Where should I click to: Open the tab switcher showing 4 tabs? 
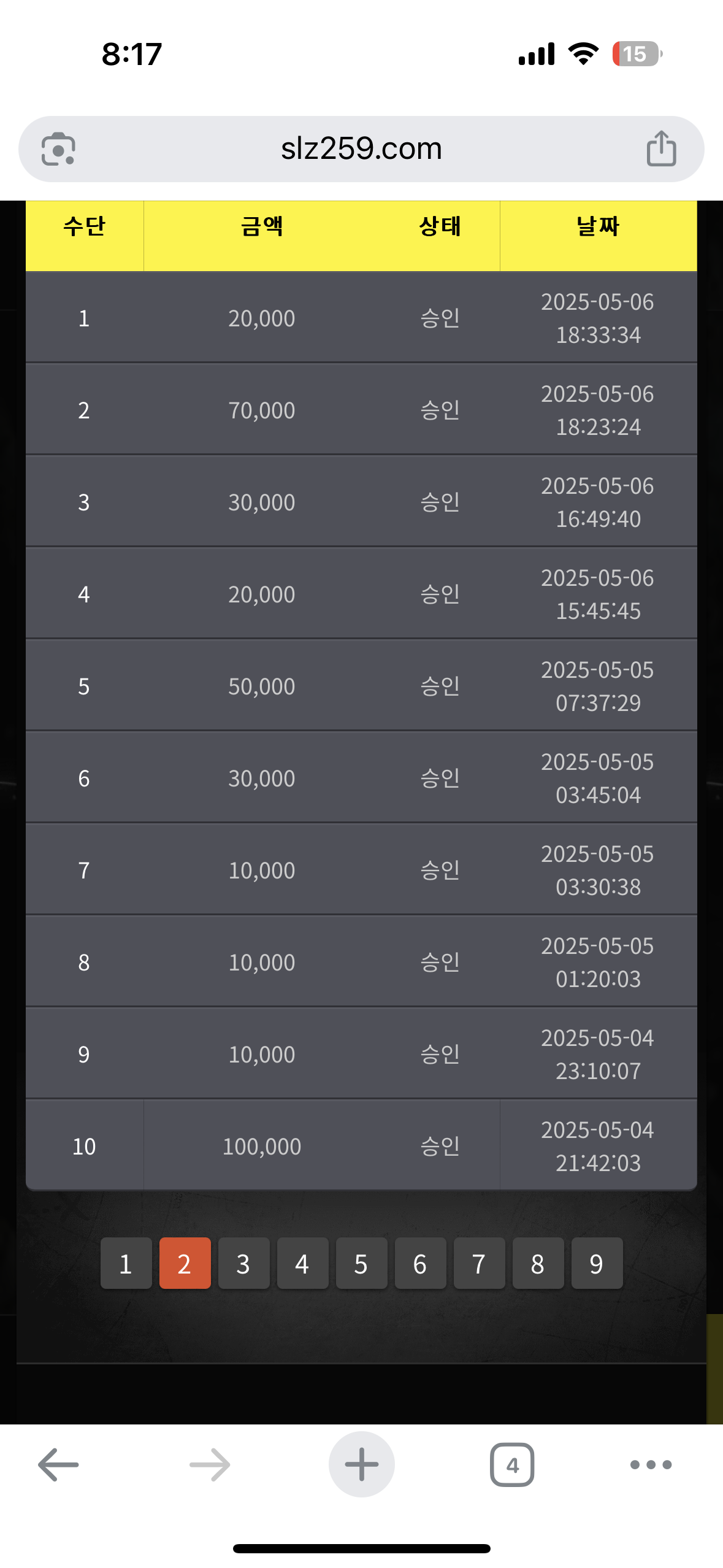[512, 1464]
